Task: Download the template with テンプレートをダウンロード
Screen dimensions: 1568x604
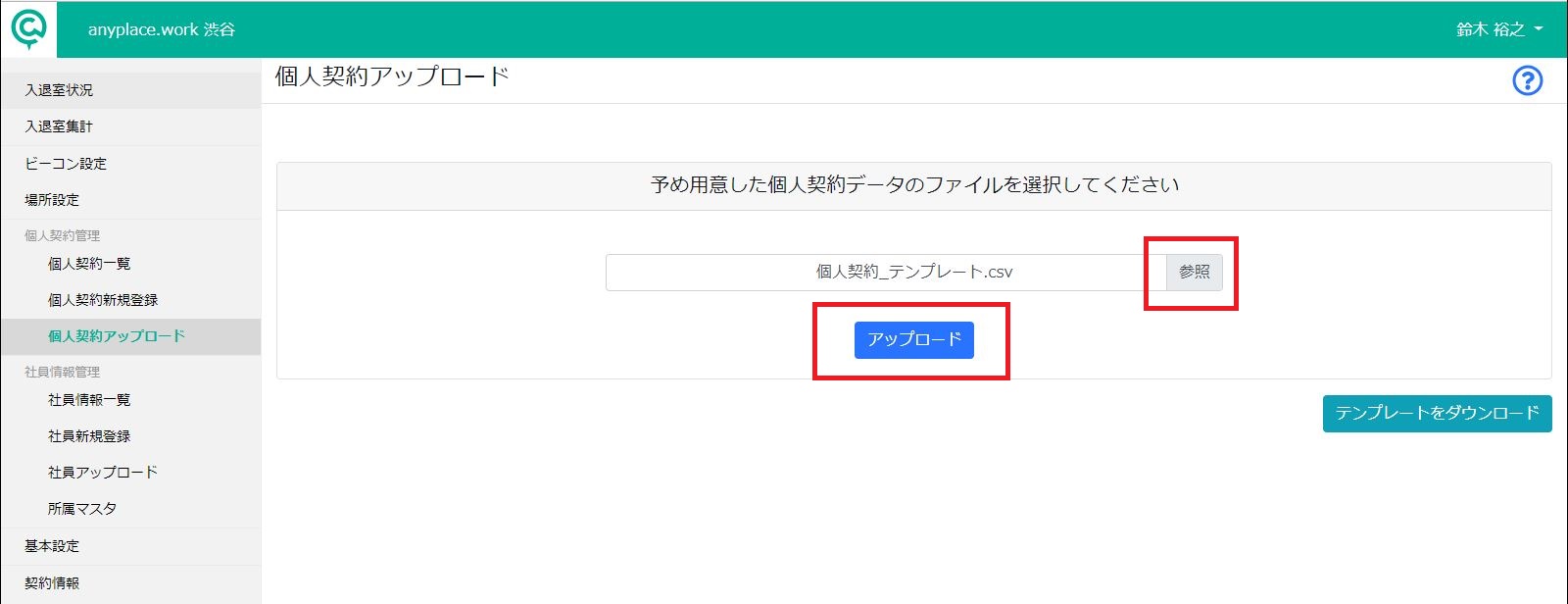Action: 1437,413
